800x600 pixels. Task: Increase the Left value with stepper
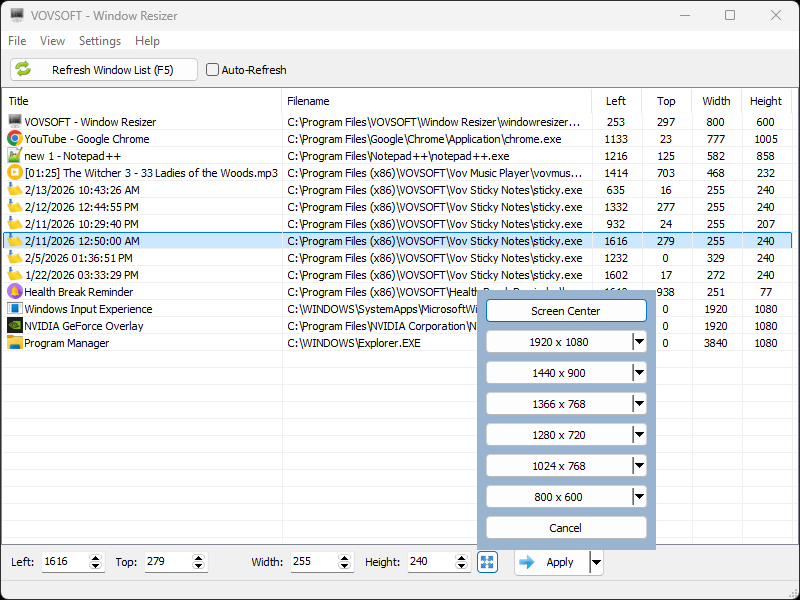point(96,557)
